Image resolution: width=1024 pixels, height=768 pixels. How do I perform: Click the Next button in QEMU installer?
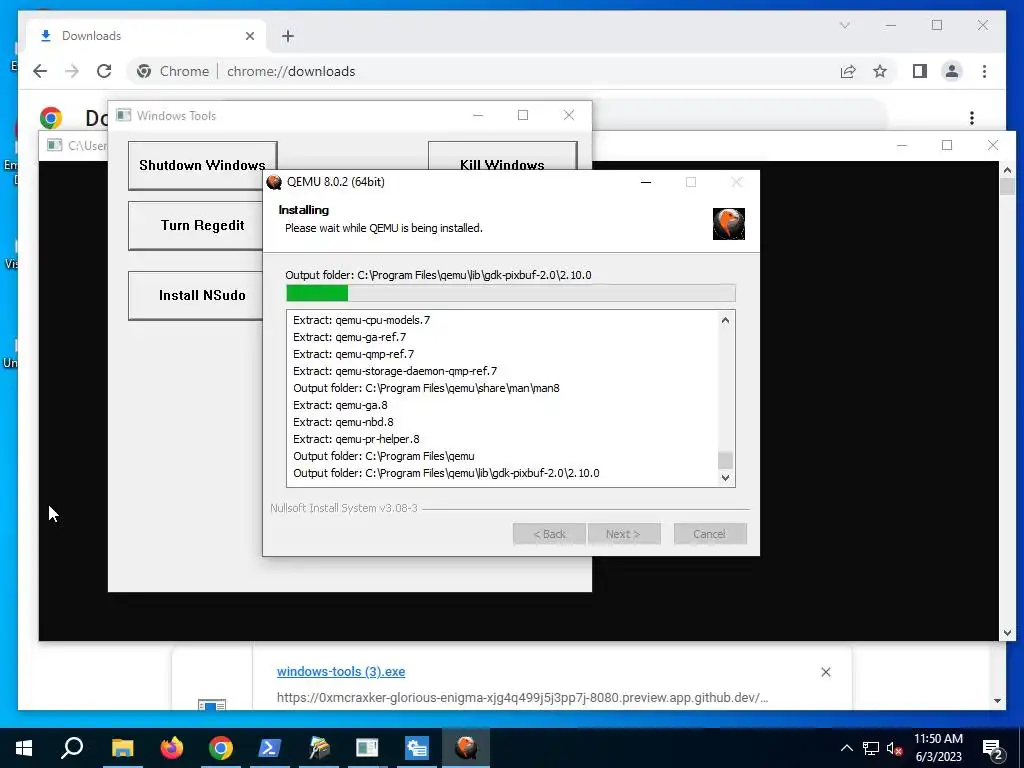(624, 534)
